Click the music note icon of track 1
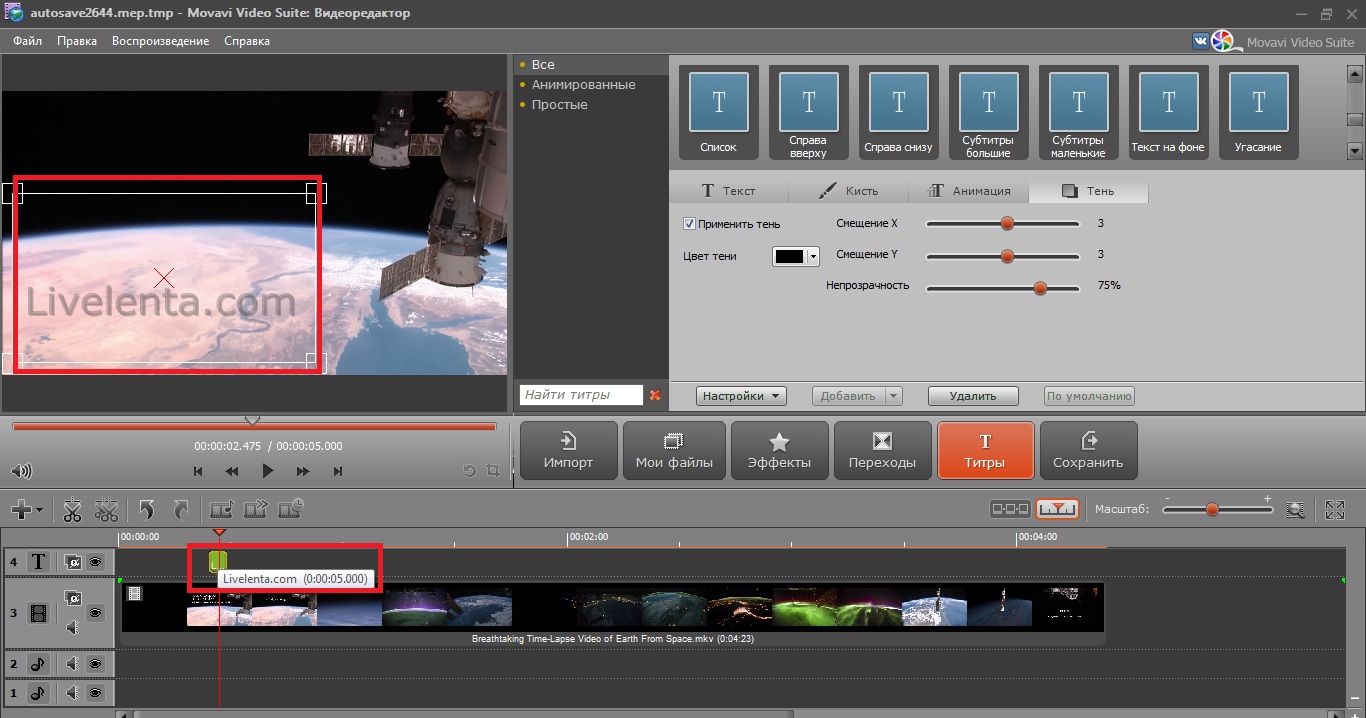Image resolution: width=1366 pixels, height=718 pixels. tap(38, 692)
